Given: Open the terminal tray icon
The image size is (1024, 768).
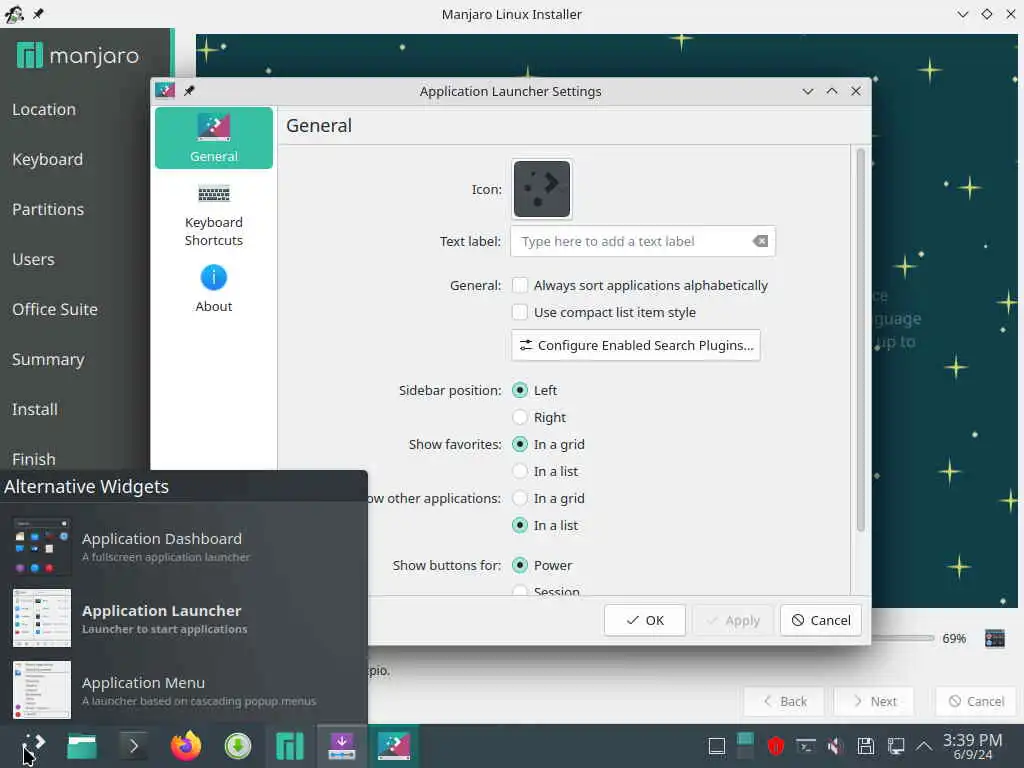Looking at the screenshot, I should (x=805, y=746).
